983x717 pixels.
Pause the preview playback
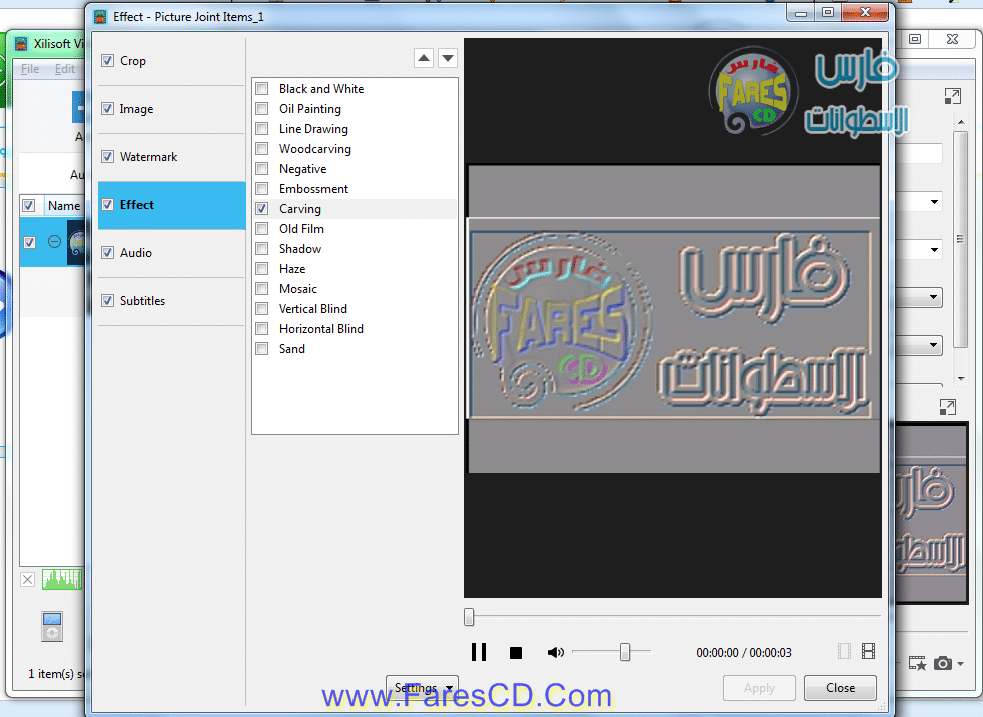pyautogui.click(x=479, y=652)
